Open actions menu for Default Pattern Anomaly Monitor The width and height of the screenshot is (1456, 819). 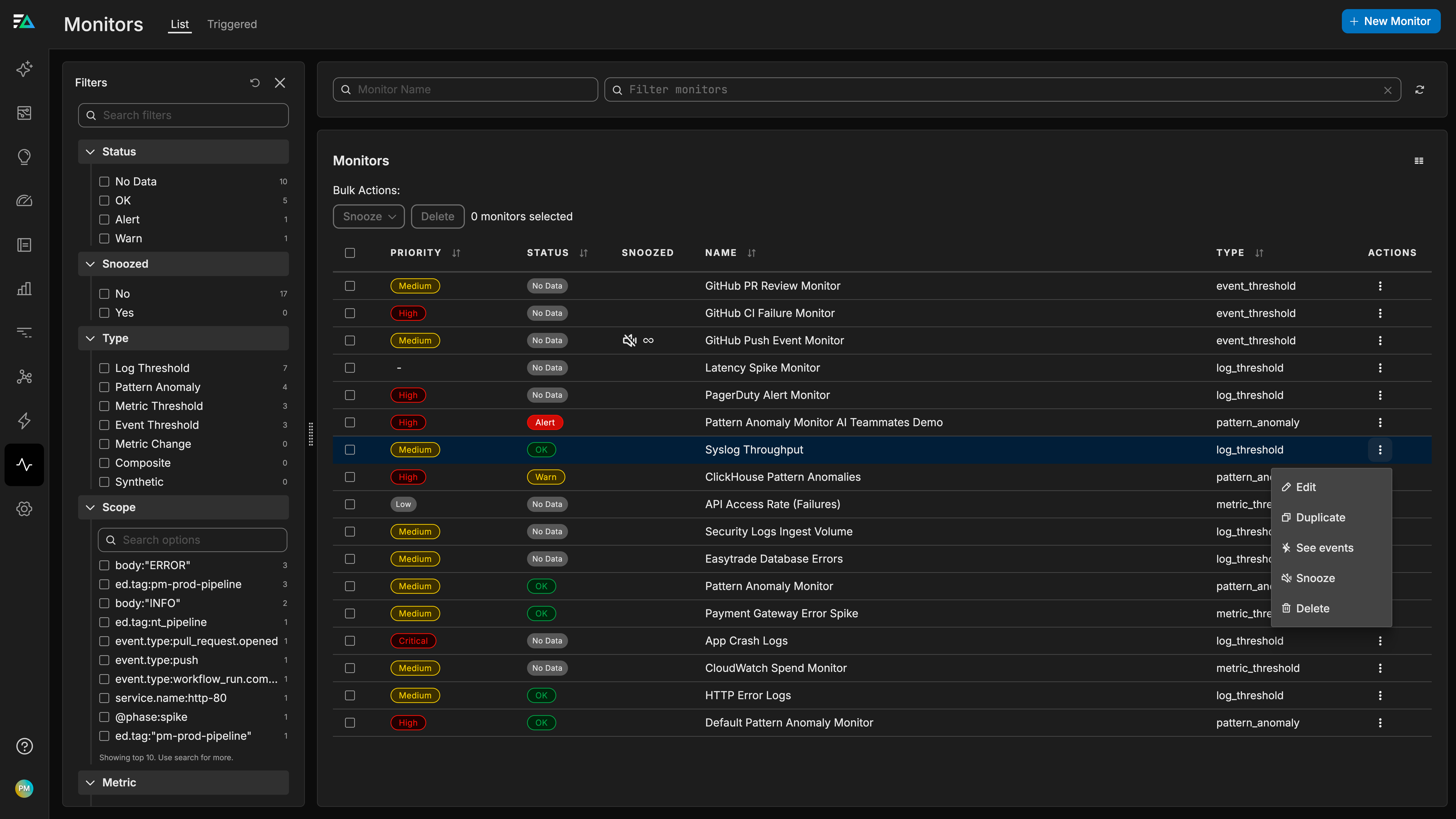(1380, 723)
